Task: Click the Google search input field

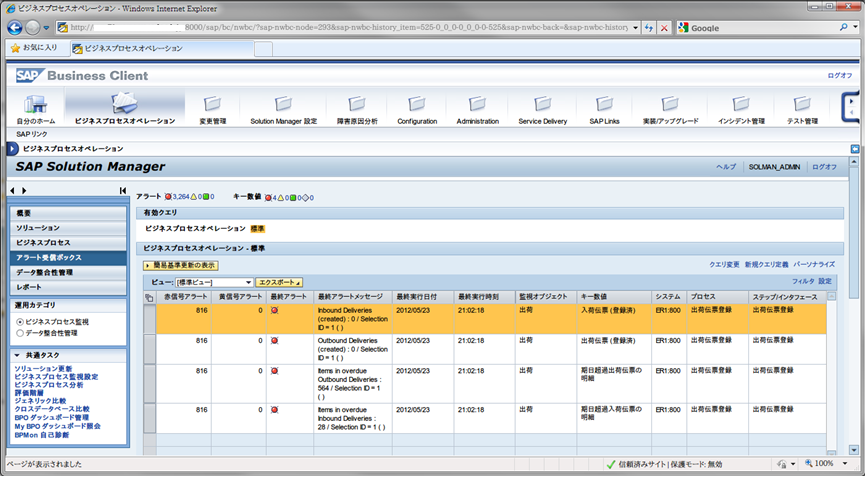Action: (763, 28)
